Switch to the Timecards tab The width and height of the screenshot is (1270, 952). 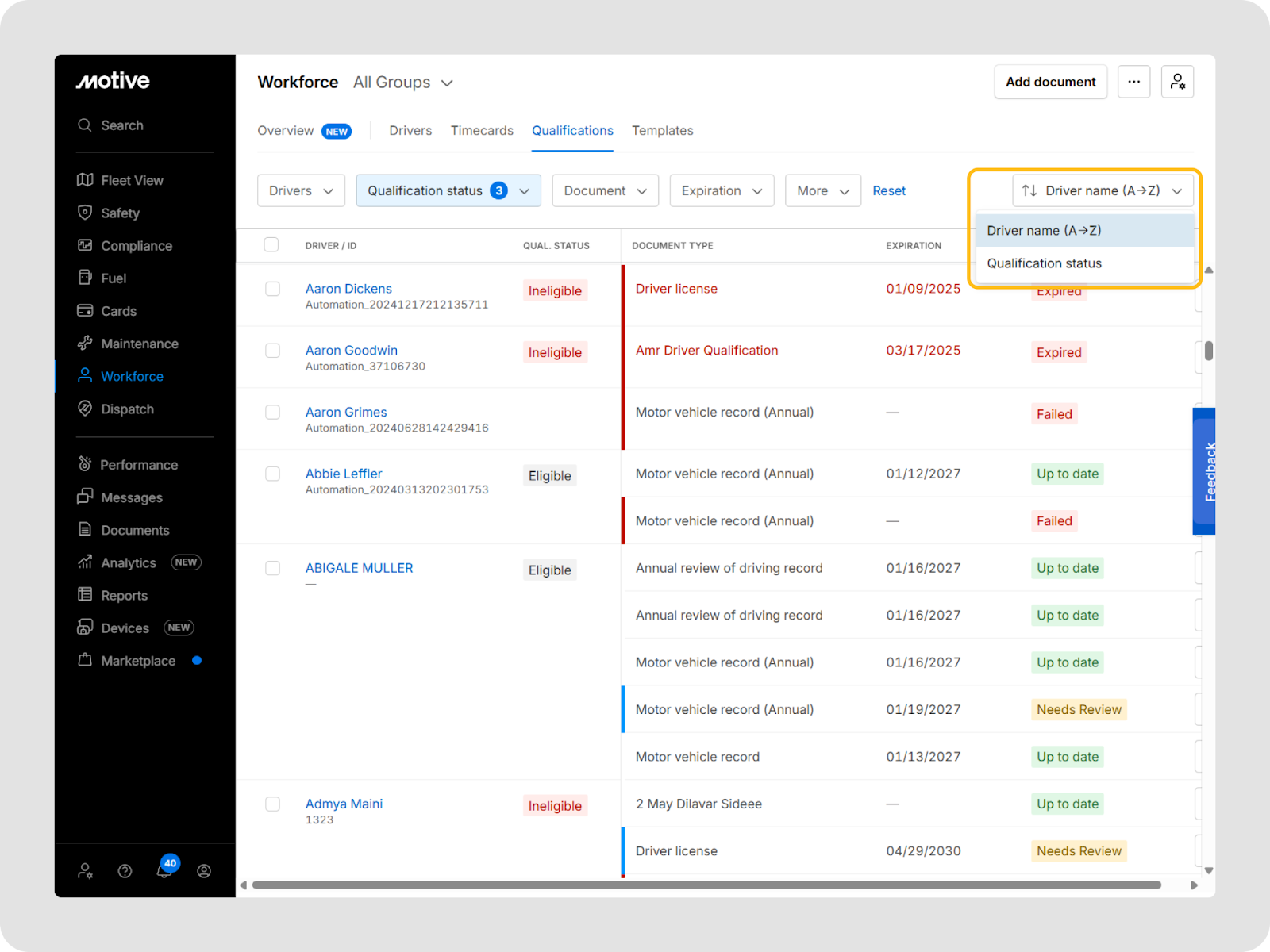point(482,130)
